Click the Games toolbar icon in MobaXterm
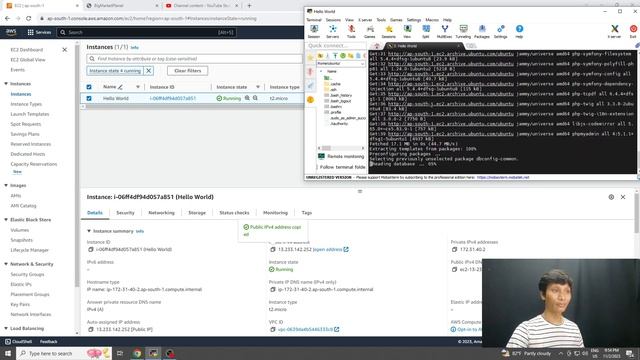 (x=370, y=31)
